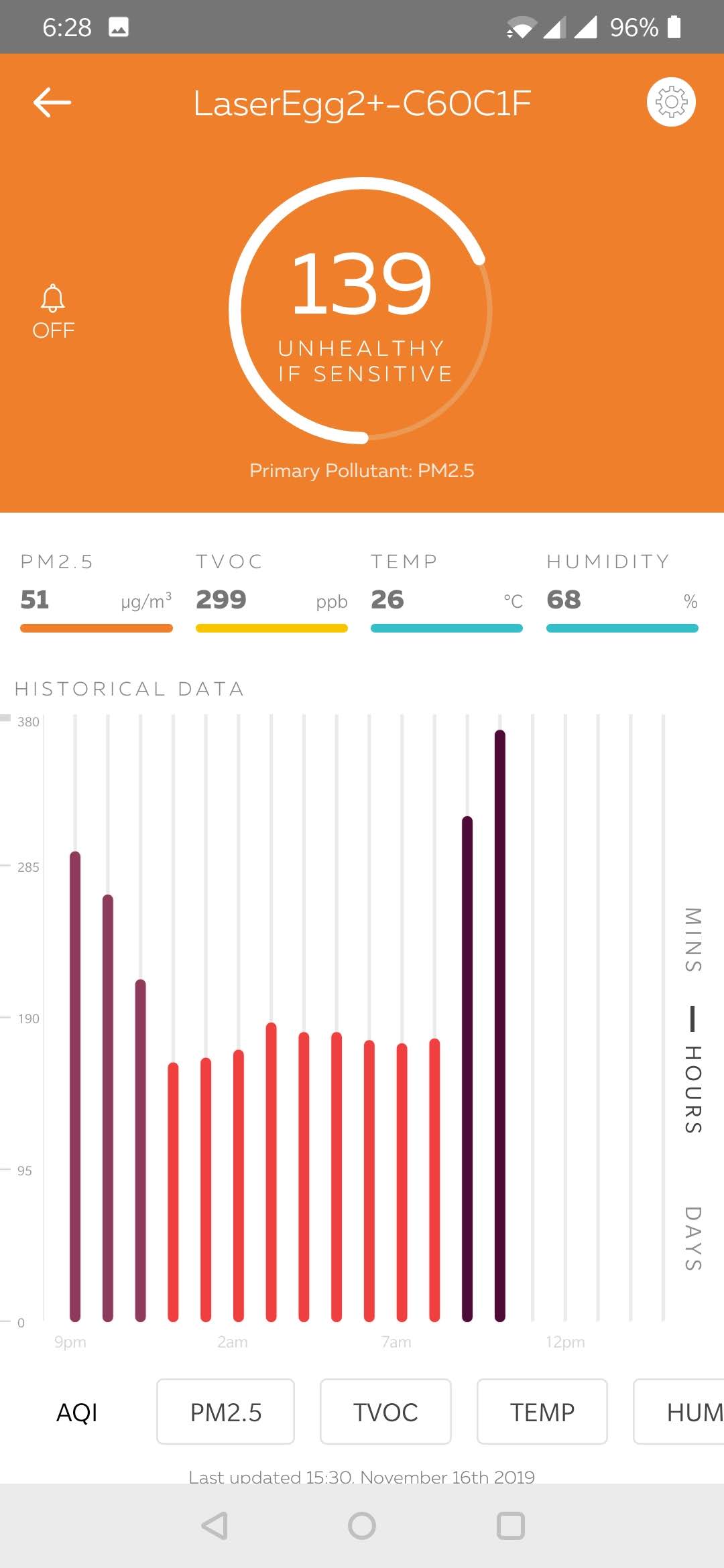Tap the battery icon in status bar
Screen dimensions: 724x1568
click(674, 27)
